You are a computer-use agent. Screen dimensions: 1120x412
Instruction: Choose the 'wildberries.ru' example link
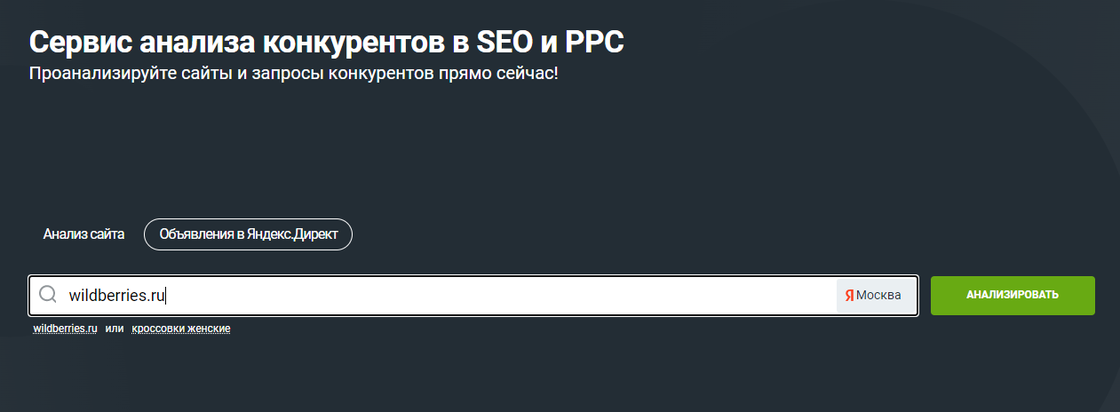pyautogui.click(x=65, y=328)
